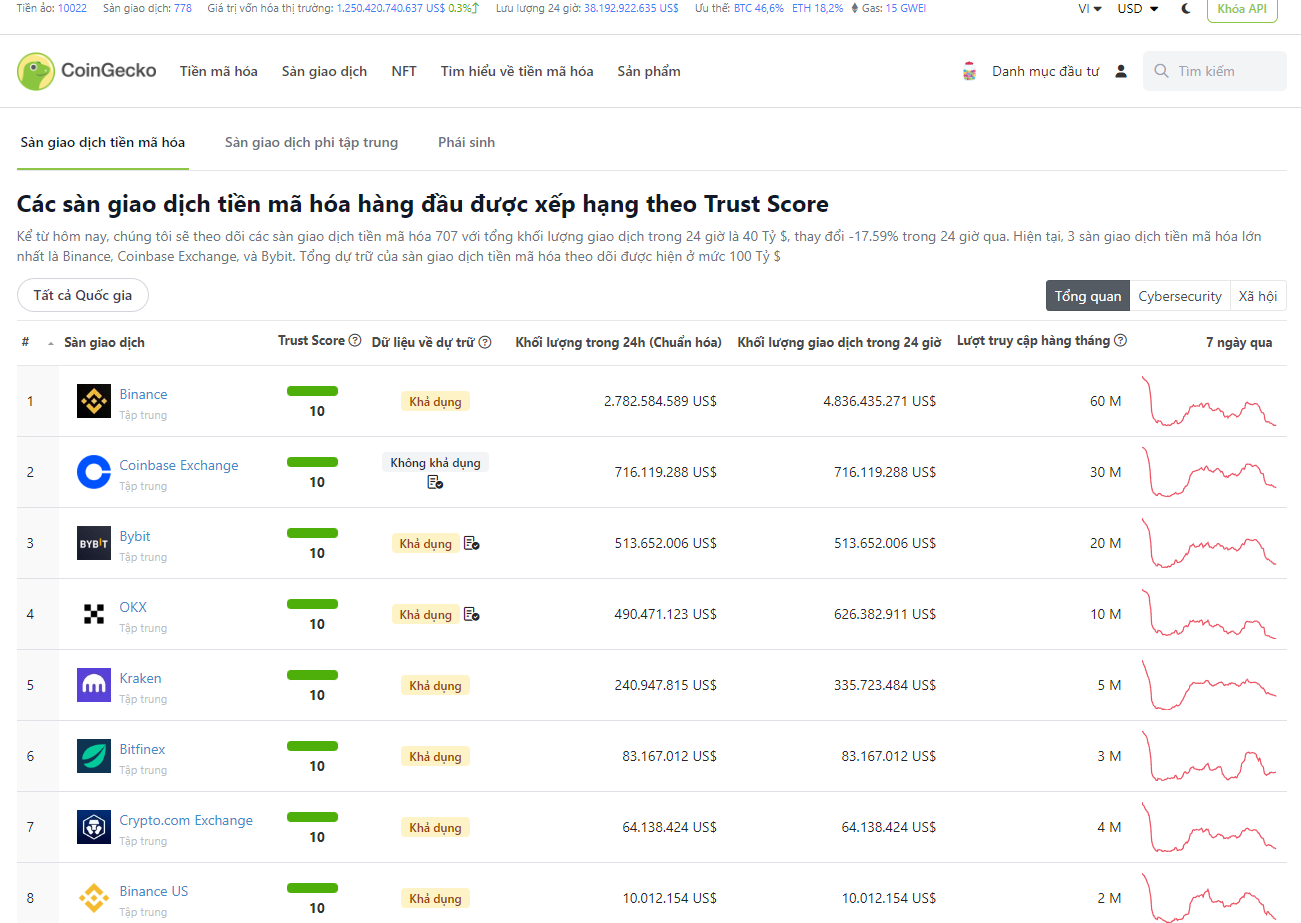Viewport: 1301px width, 923px height.
Task: Click Gas 15 GWEI value
Action: click(x=906, y=8)
